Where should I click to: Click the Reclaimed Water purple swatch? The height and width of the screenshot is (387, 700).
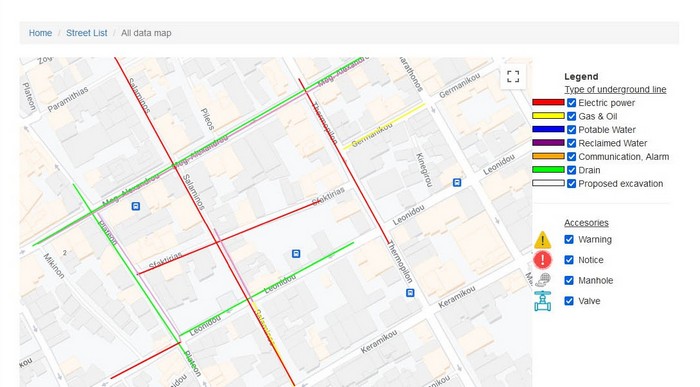click(548, 143)
